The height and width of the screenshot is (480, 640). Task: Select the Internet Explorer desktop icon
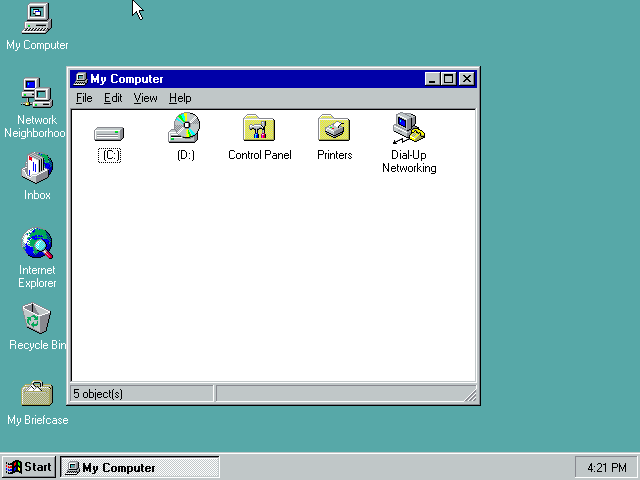(x=37, y=243)
